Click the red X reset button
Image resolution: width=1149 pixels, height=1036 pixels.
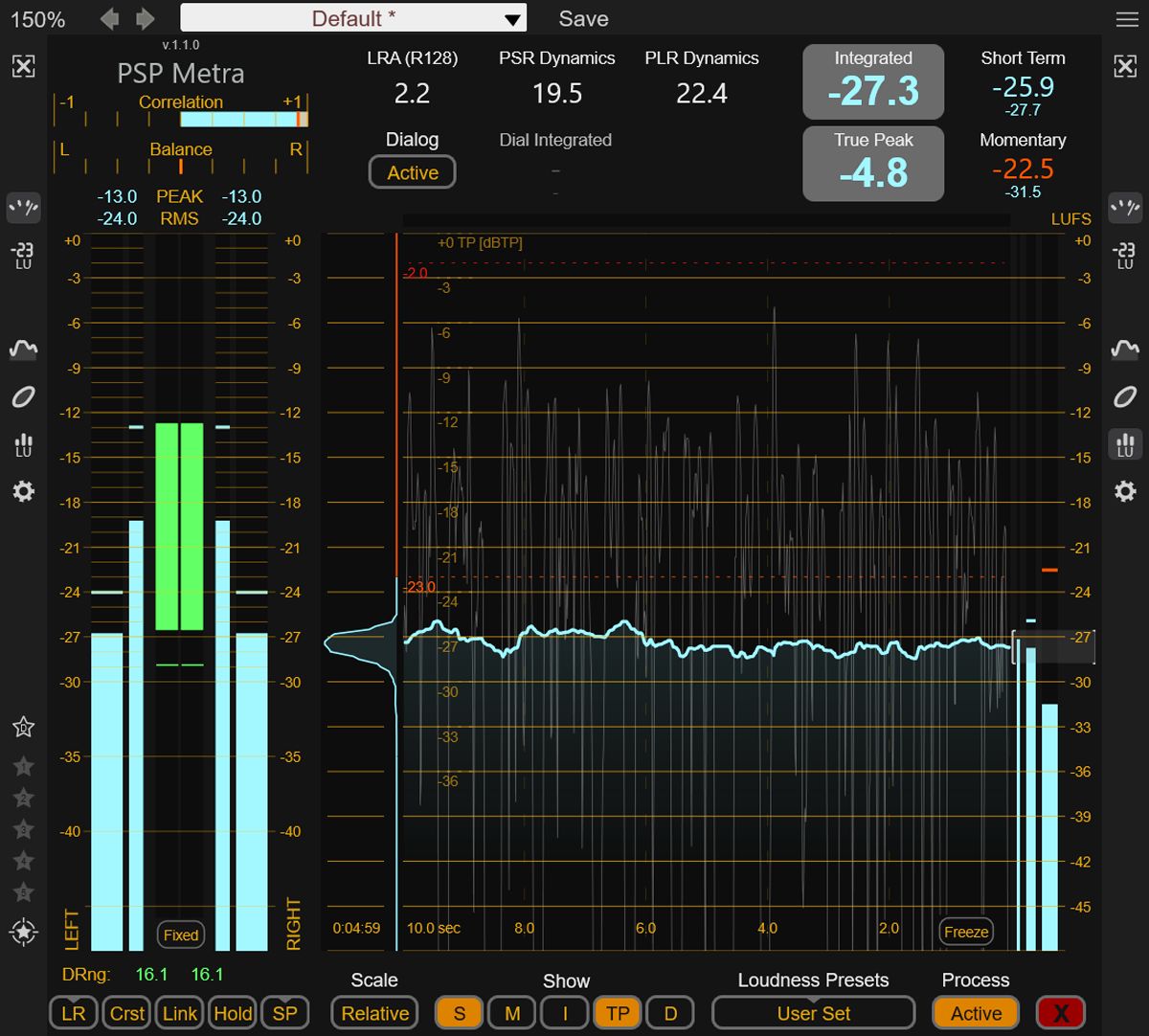pyautogui.click(x=1060, y=1013)
